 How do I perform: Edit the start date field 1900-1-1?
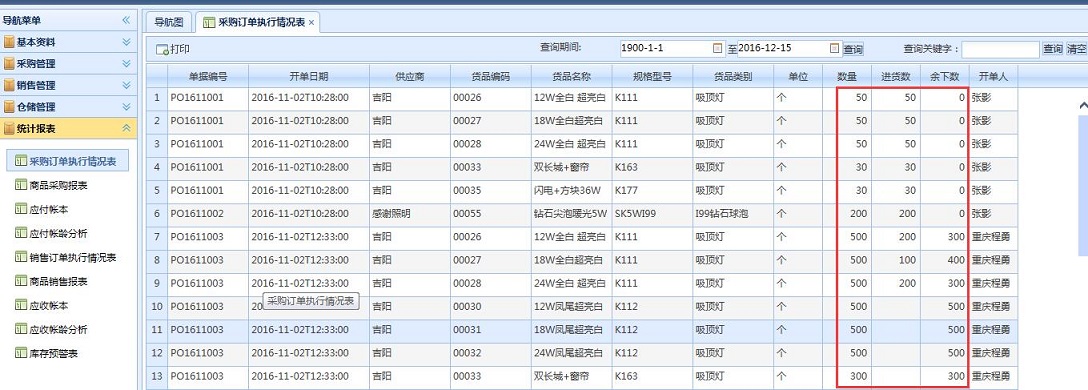(x=666, y=49)
